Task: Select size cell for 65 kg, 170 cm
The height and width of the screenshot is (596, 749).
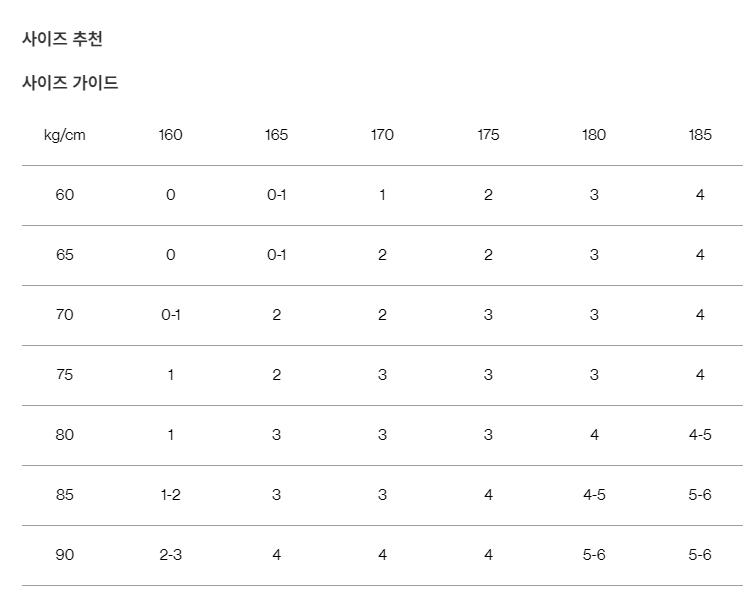Action: 382,255
